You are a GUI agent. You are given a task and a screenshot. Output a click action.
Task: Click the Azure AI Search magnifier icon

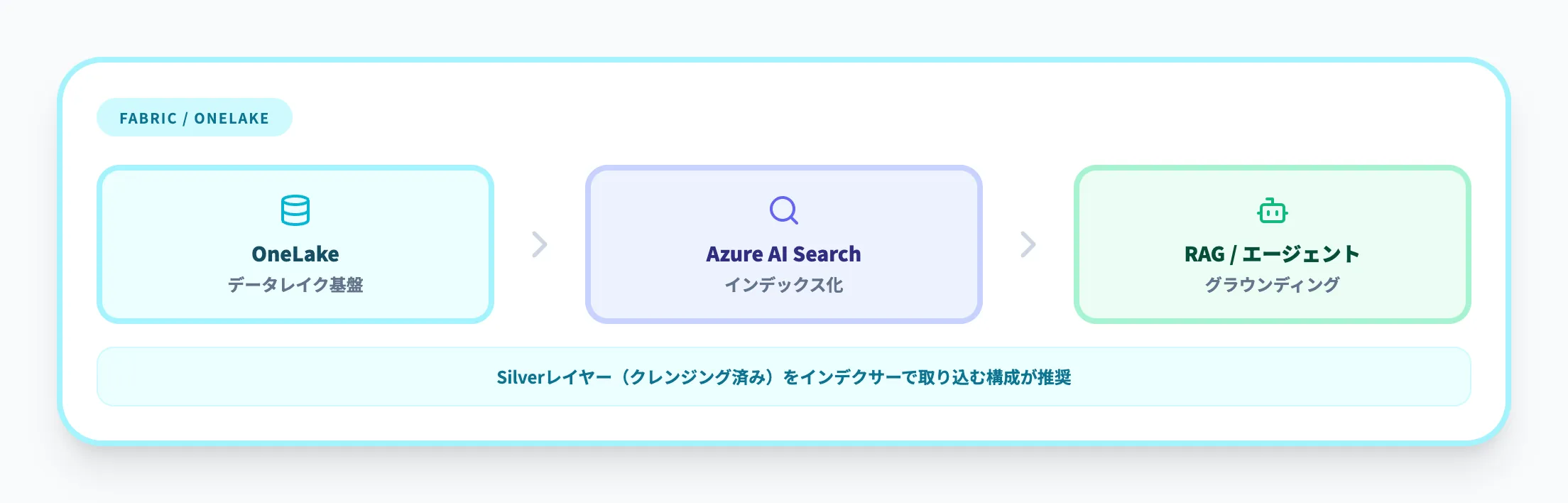tap(783, 210)
